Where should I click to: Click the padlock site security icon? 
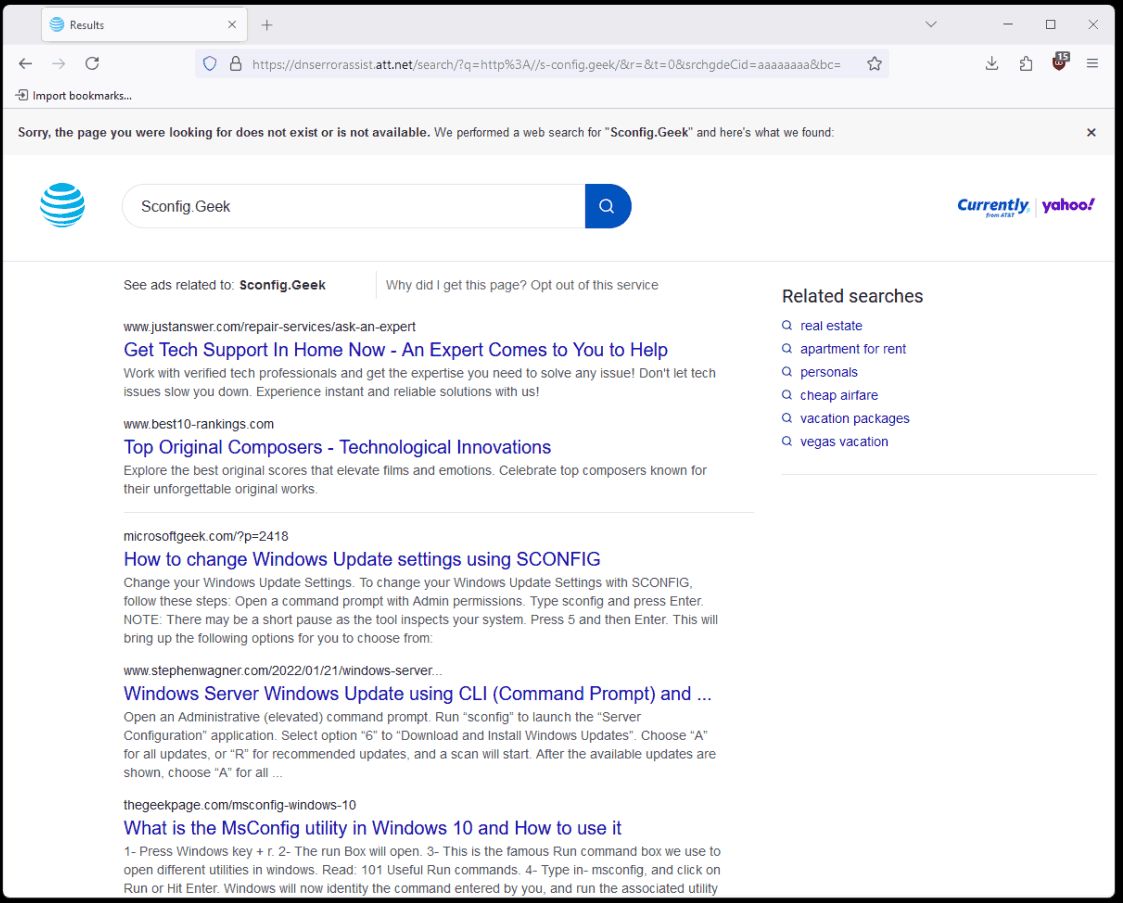236,64
